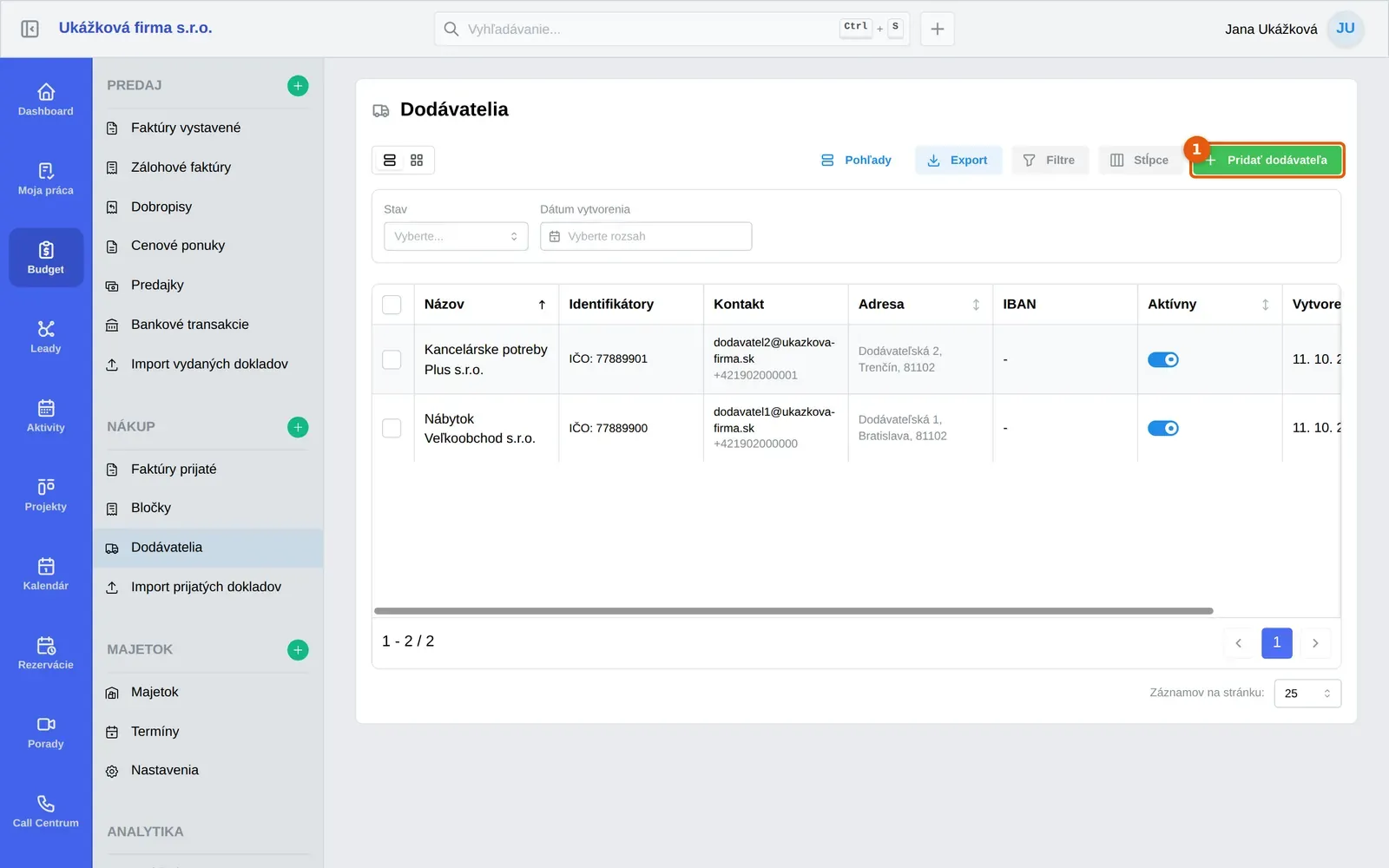The image size is (1389, 868).
Task: Click the plus button next to MAJETOK
Action: point(298,650)
